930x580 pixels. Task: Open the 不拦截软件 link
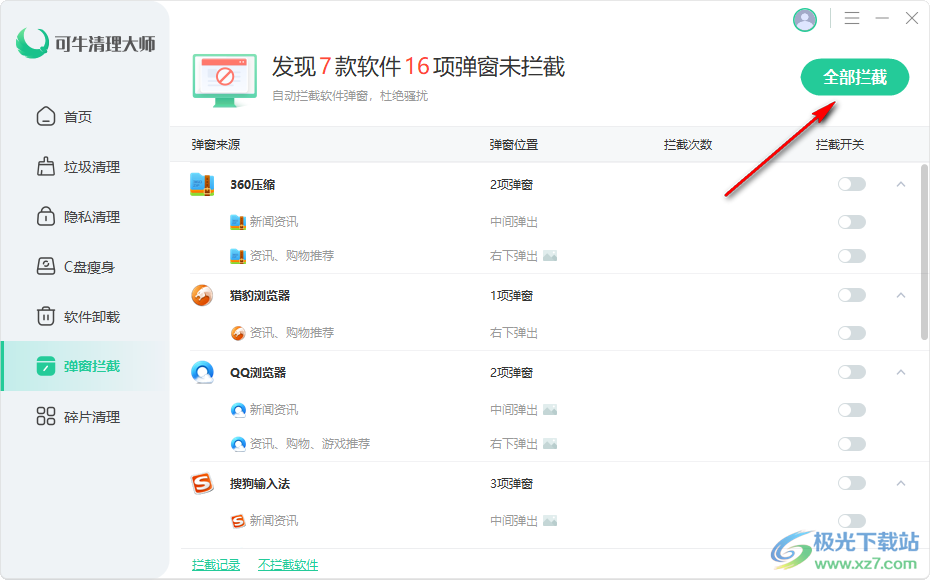tap(288, 565)
